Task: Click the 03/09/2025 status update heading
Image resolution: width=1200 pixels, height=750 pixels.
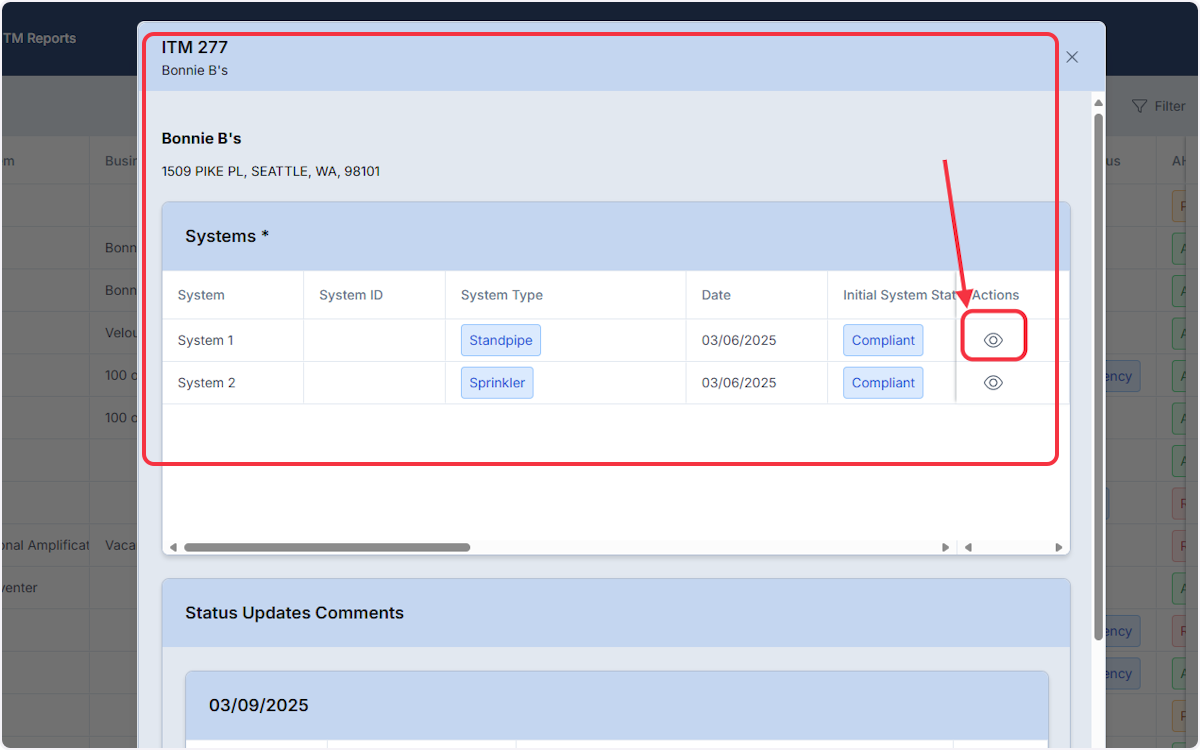Action: pyautogui.click(x=259, y=705)
